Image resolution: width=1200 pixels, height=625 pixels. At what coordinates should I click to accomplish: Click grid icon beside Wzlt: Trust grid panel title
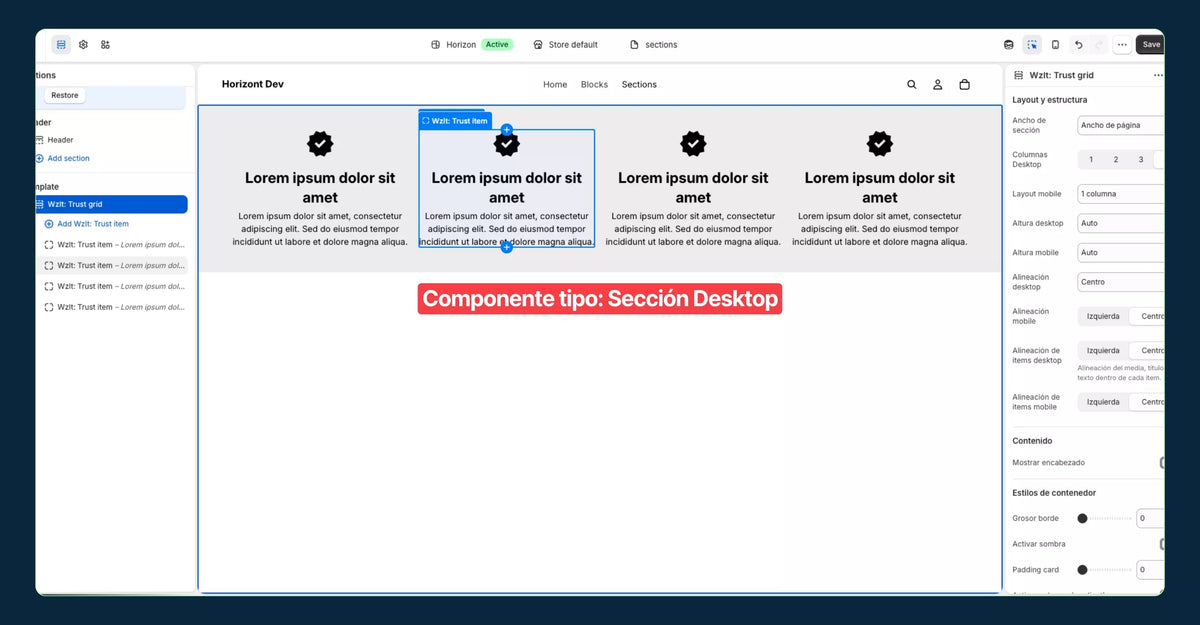point(1019,76)
